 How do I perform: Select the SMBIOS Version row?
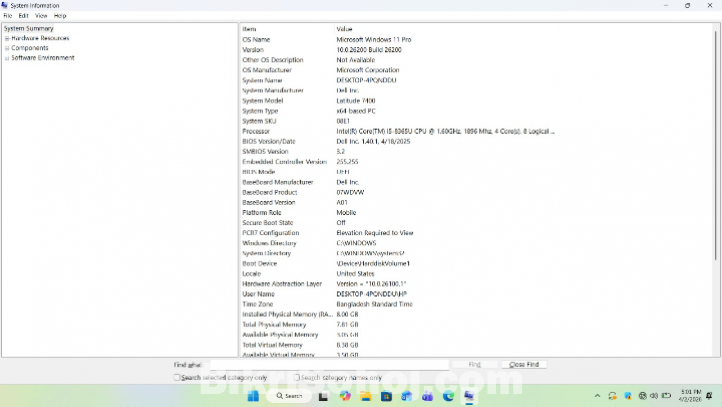477,151
